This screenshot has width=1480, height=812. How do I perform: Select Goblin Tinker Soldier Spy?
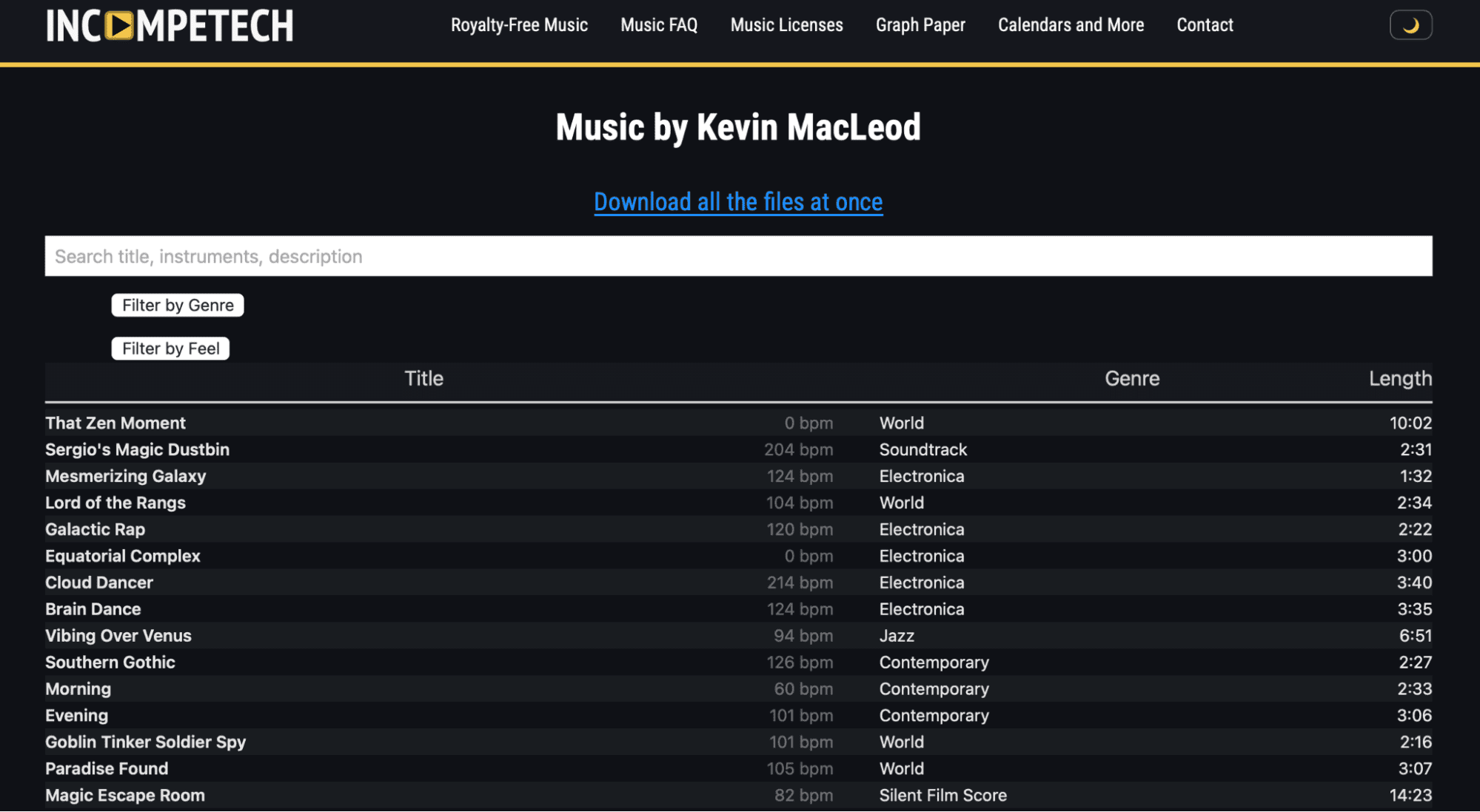(145, 742)
